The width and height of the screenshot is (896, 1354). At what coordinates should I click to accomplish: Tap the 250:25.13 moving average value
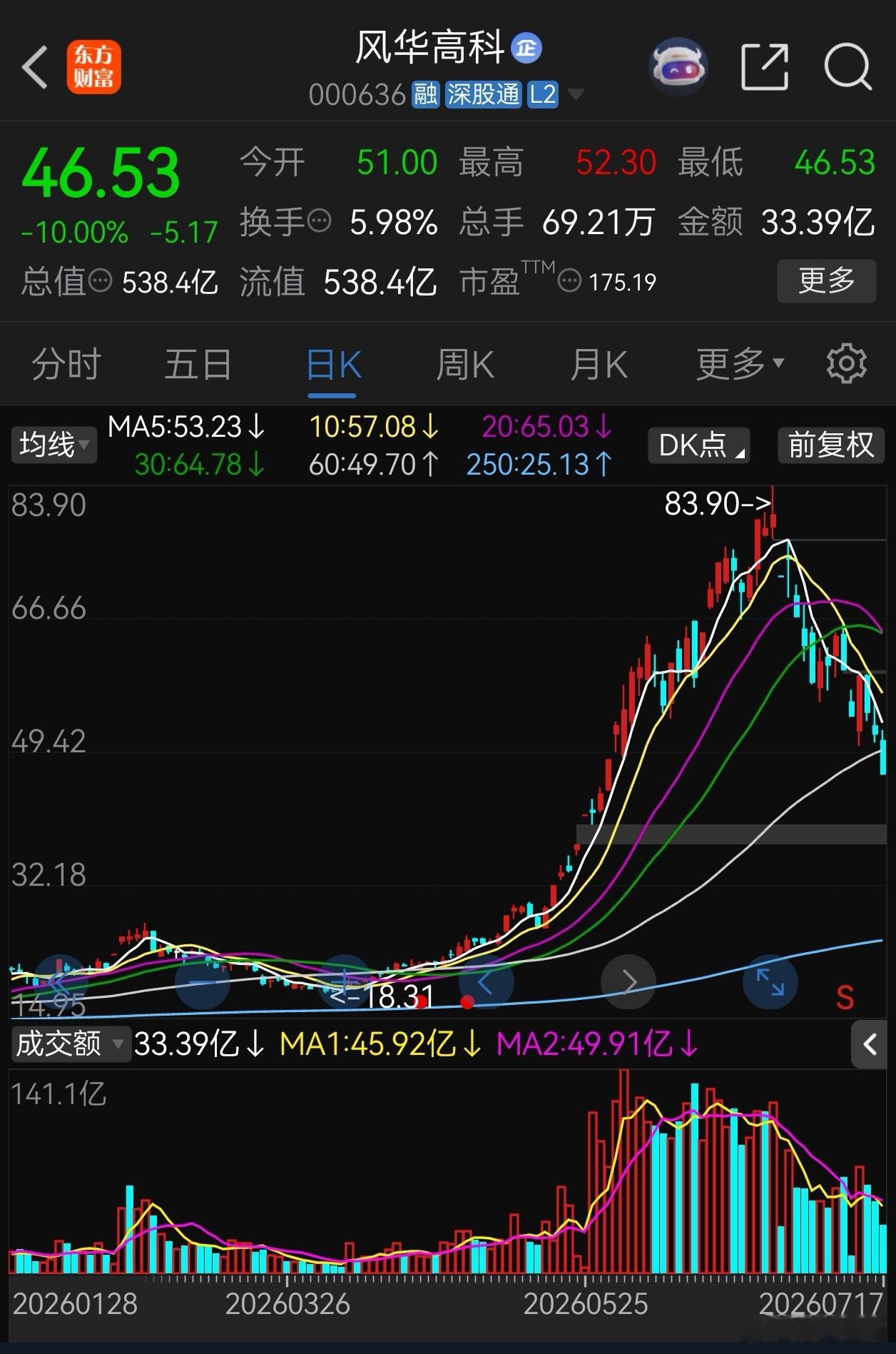pyautogui.click(x=540, y=465)
